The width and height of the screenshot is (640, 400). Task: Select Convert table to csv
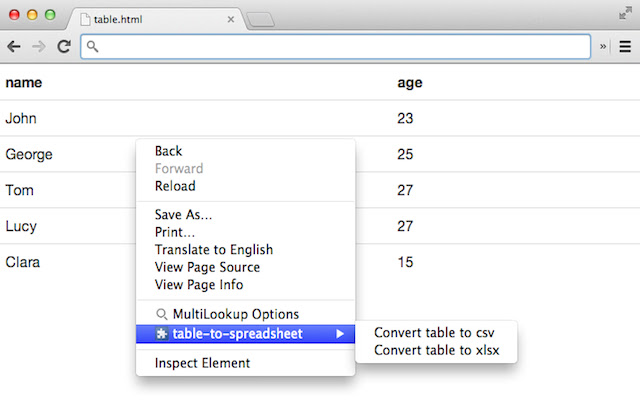(x=434, y=333)
